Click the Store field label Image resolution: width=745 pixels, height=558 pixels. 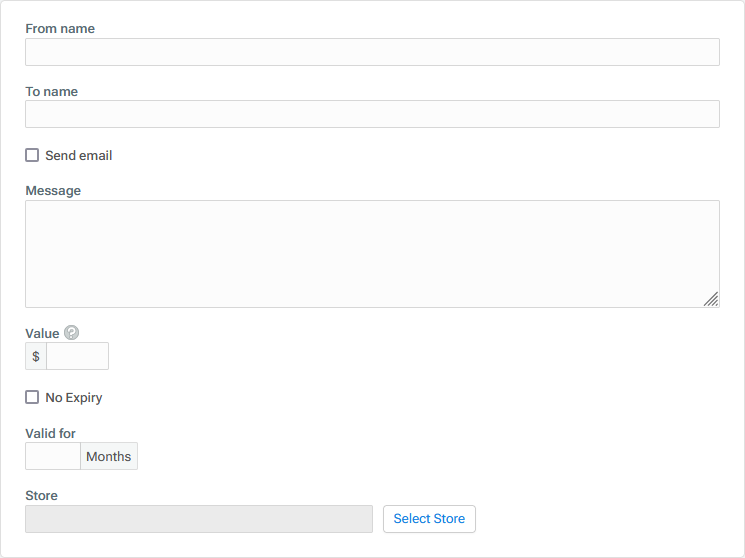pyautogui.click(x=42, y=496)
